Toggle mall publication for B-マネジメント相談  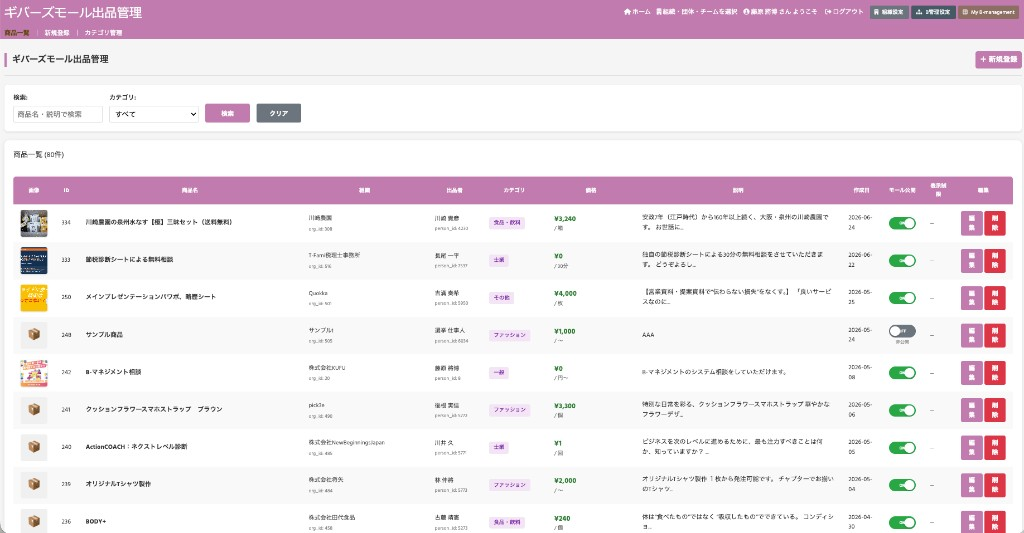pos(902,373)
